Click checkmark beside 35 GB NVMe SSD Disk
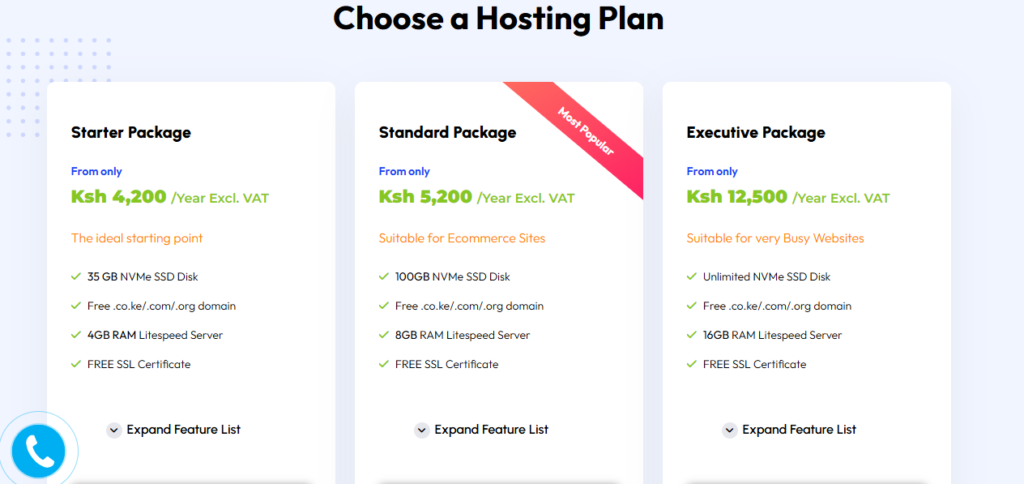The width and height of the screenshot is (1024, 484). click(76, 277)
